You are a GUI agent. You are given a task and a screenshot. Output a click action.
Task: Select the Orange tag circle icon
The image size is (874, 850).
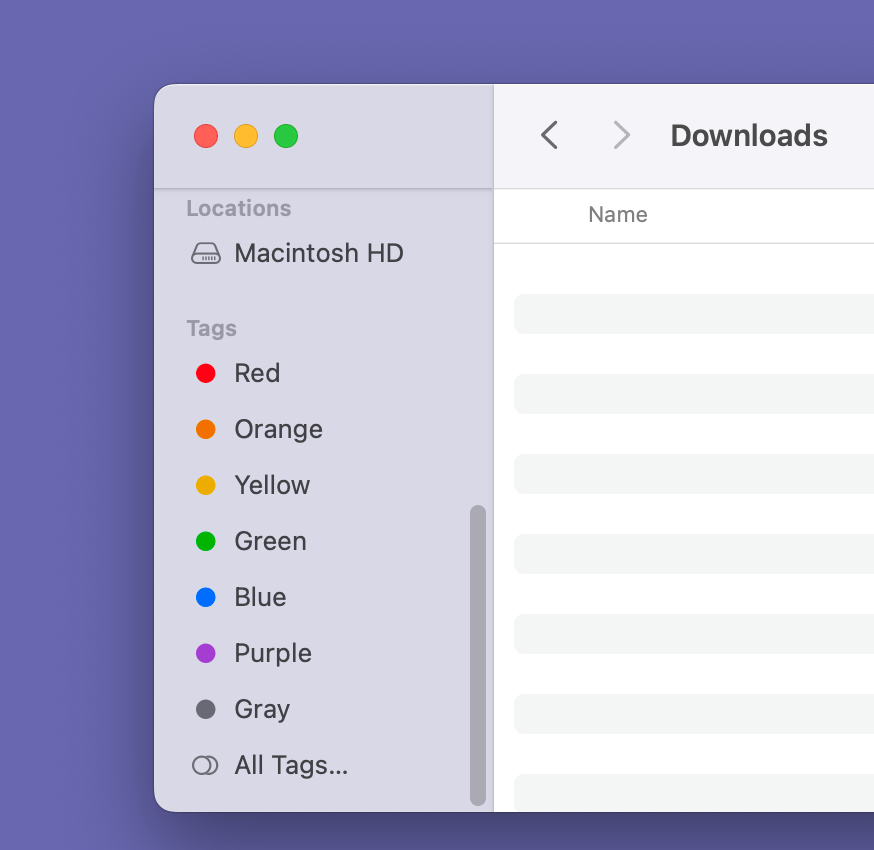pyautogui.click(x=206, y=429)
